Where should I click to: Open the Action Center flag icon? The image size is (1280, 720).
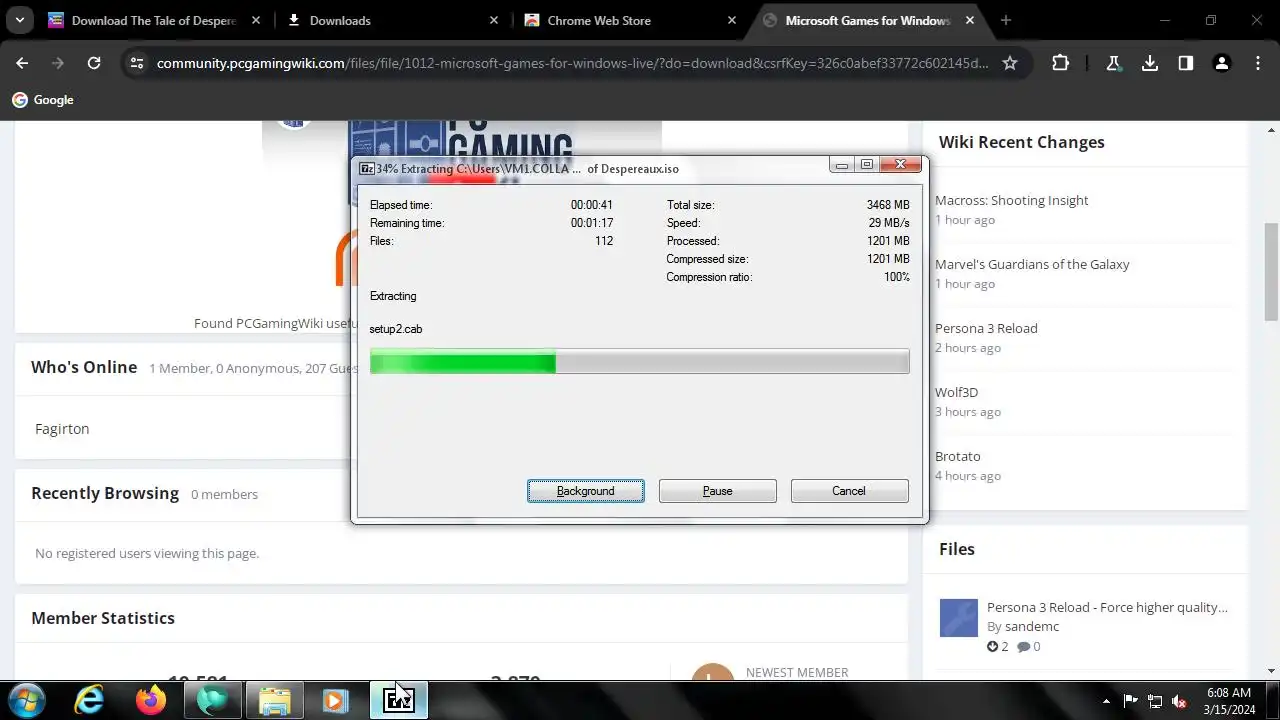pyautogui.click(x=1130, y=701)
